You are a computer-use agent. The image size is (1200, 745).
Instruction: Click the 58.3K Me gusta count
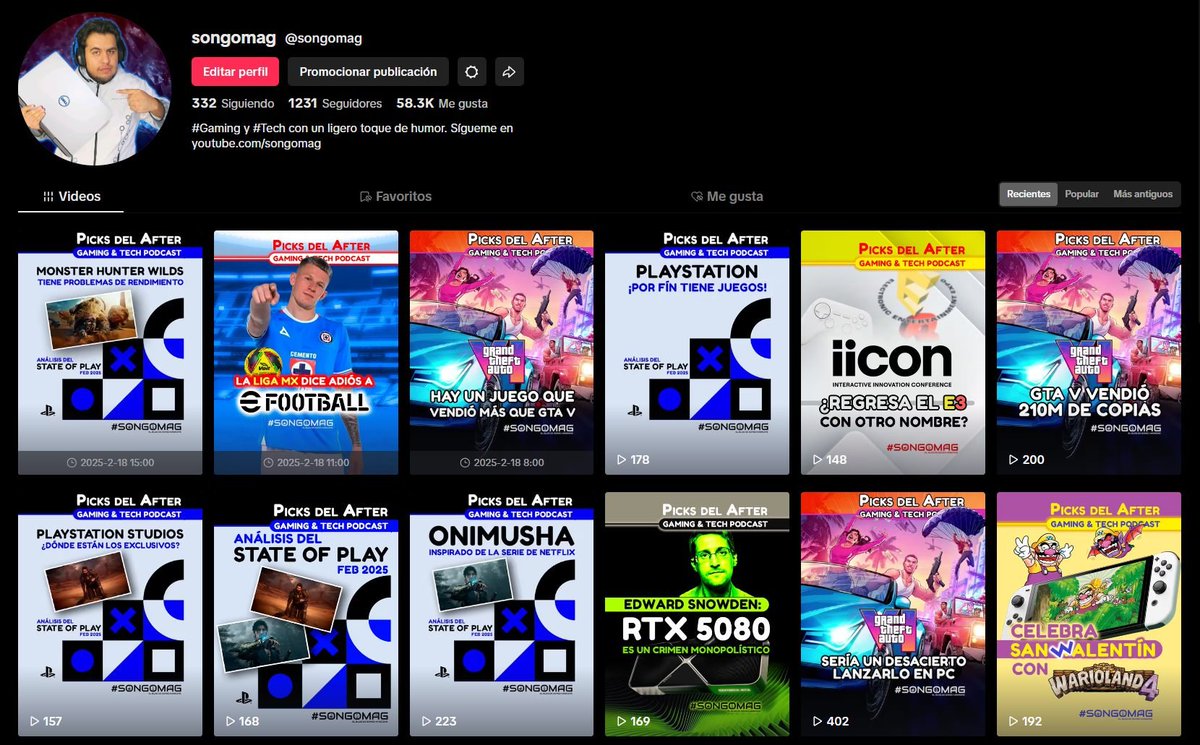(x=442, y=103)
